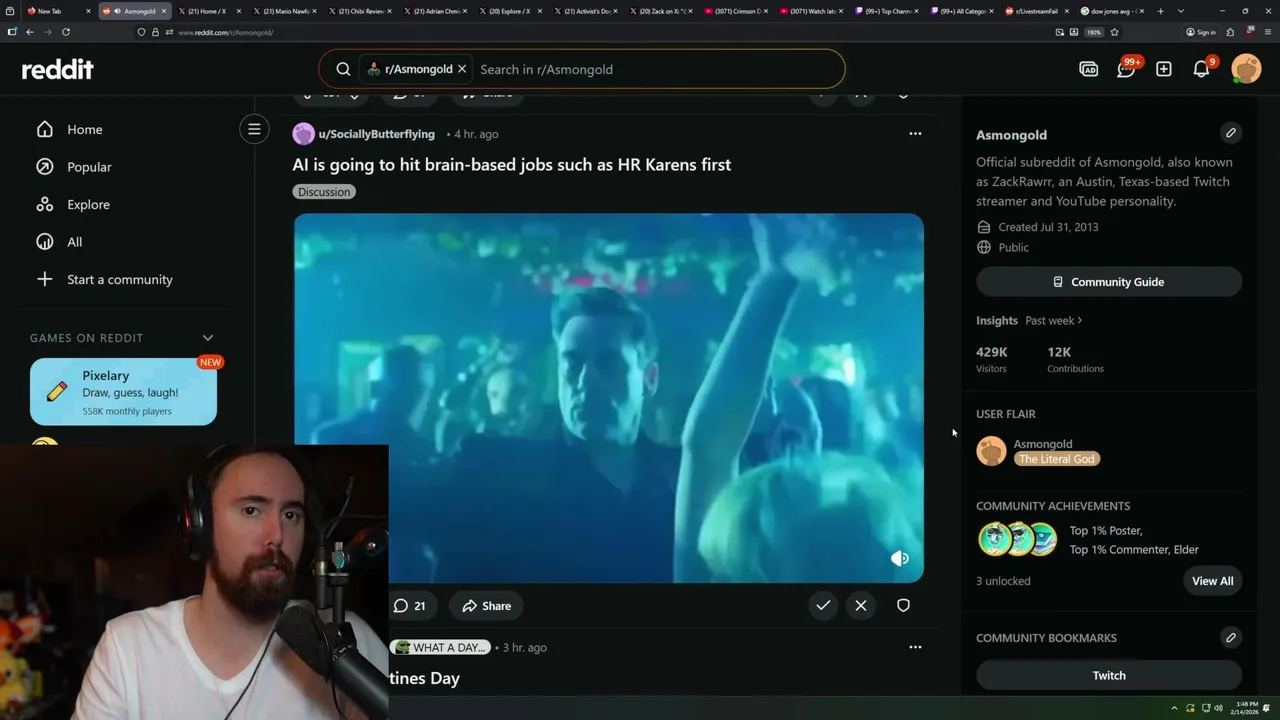Screen dimensions: 1280x720
Task: Switch to r/LivestreamFail browser tab
Action: pos(1037,11)
